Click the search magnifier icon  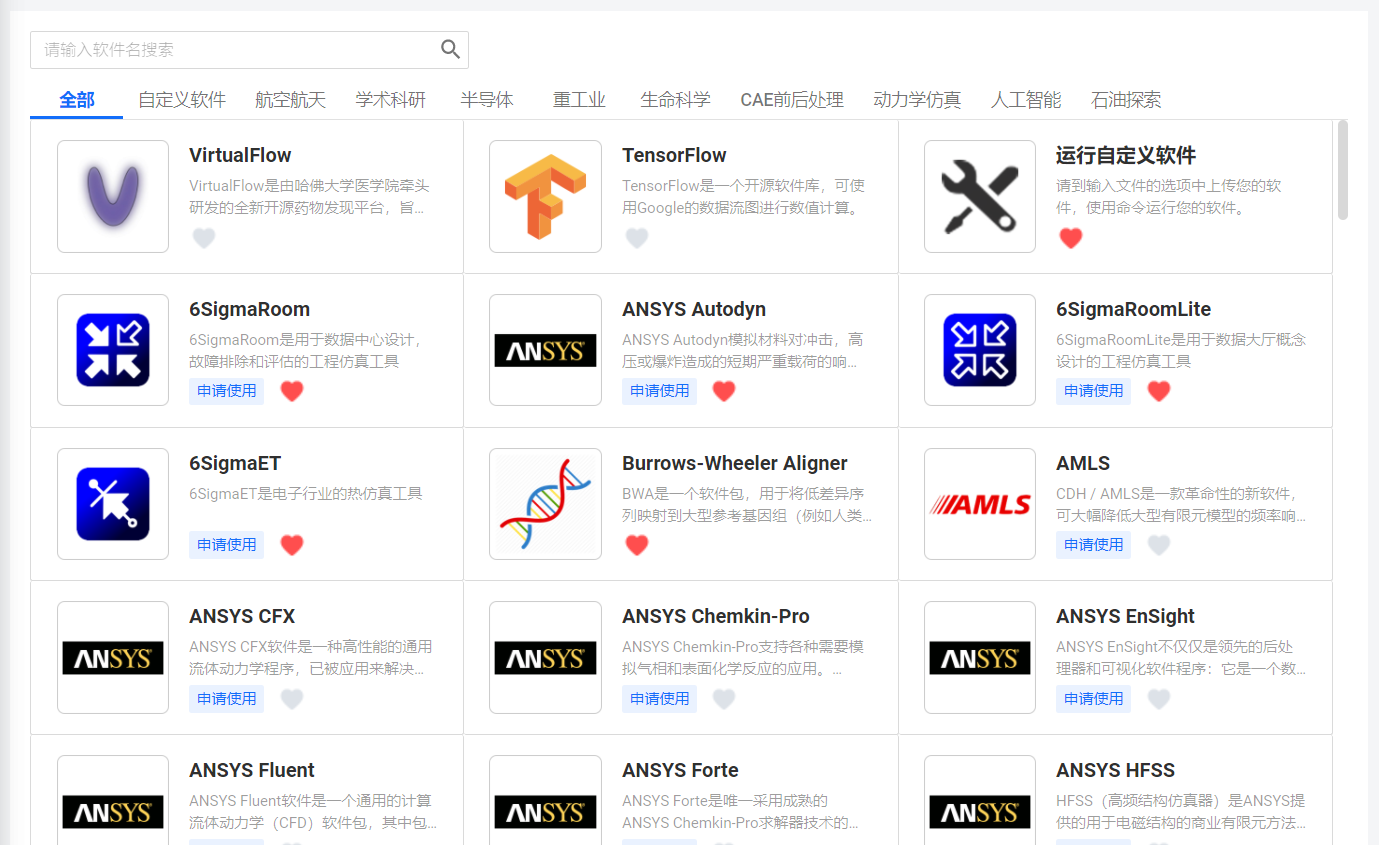point(450,49)
